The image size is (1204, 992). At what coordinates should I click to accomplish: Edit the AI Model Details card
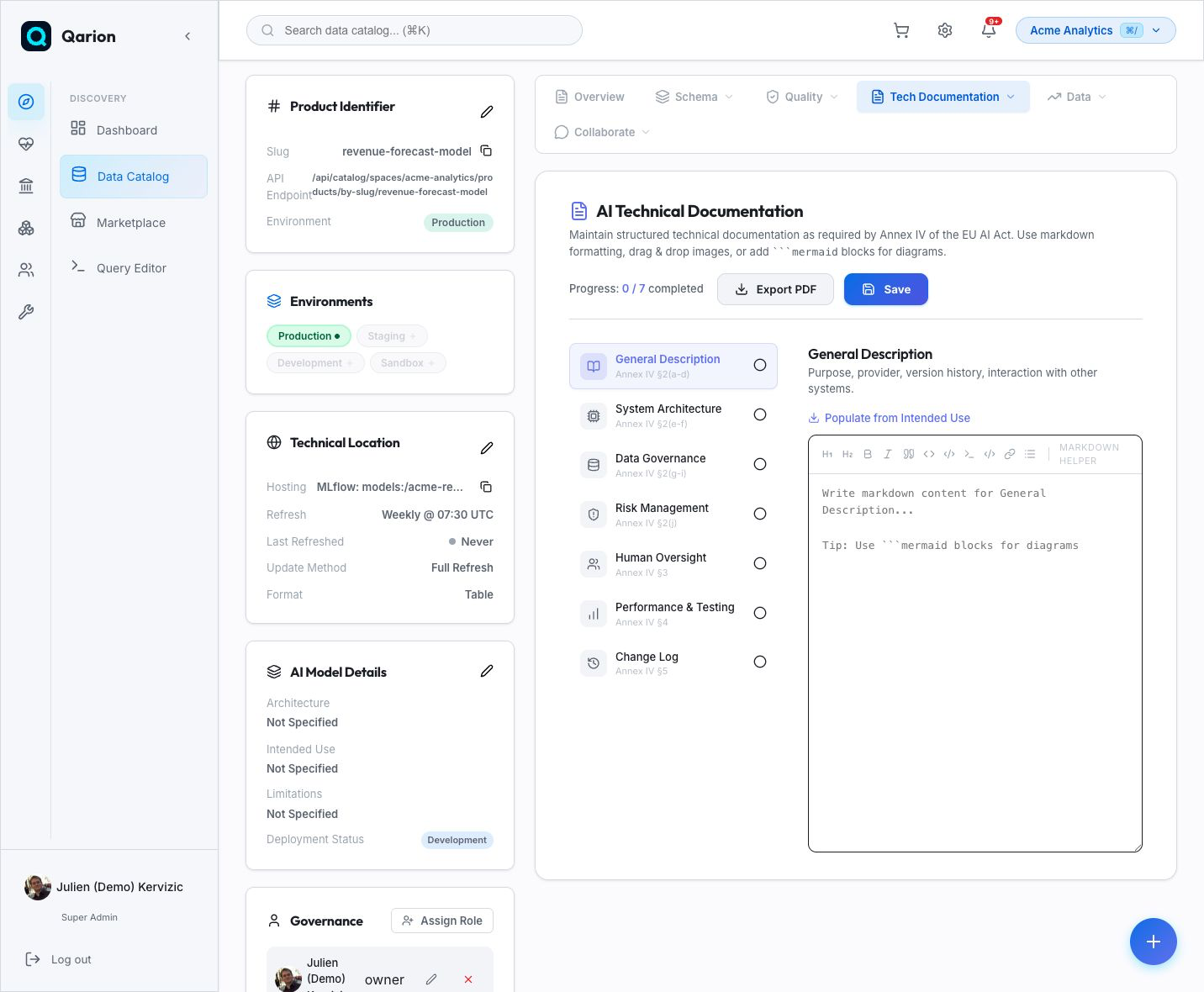point(487,671)
